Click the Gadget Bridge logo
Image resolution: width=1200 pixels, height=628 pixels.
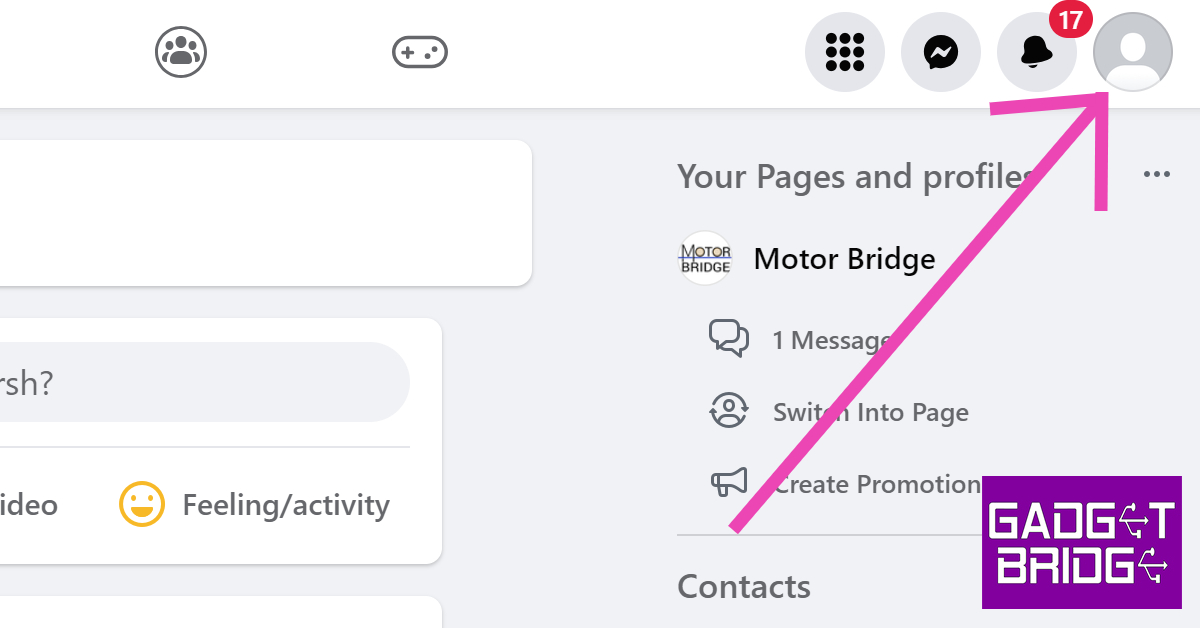click(x=1081, y=542)
